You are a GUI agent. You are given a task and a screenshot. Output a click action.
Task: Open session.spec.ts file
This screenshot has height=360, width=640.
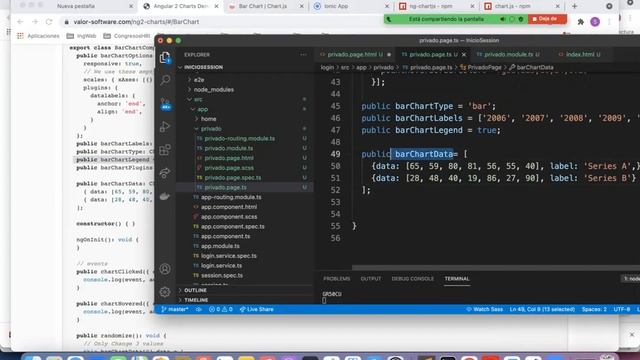pos(222,276)
